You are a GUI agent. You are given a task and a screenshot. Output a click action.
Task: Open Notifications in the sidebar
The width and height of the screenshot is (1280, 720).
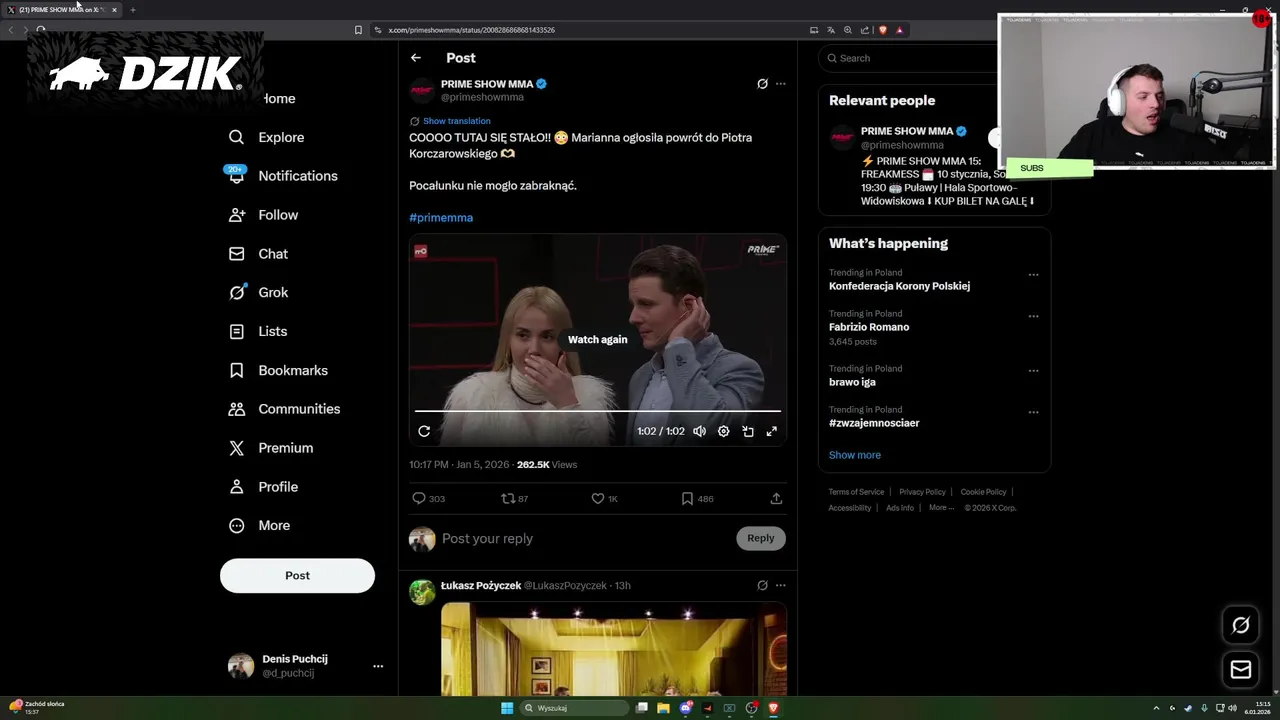point(283,176)
